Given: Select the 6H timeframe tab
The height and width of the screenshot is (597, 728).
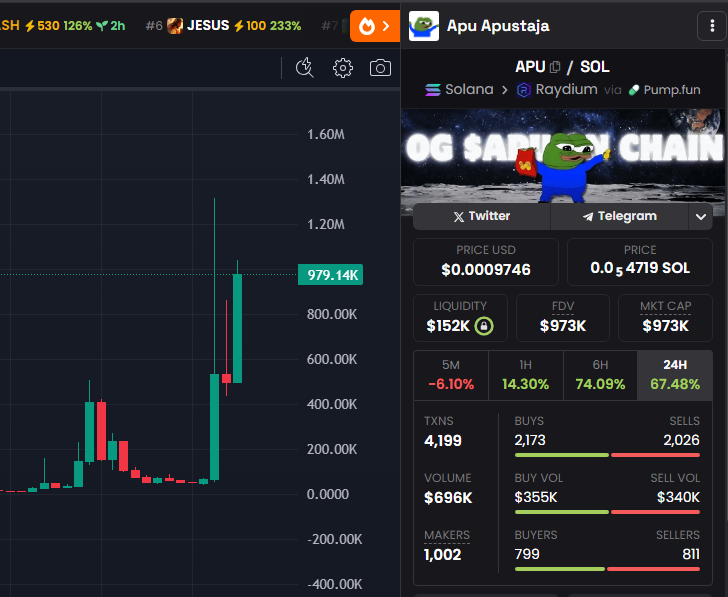Looking at the screenshot, I should point(600,375).
